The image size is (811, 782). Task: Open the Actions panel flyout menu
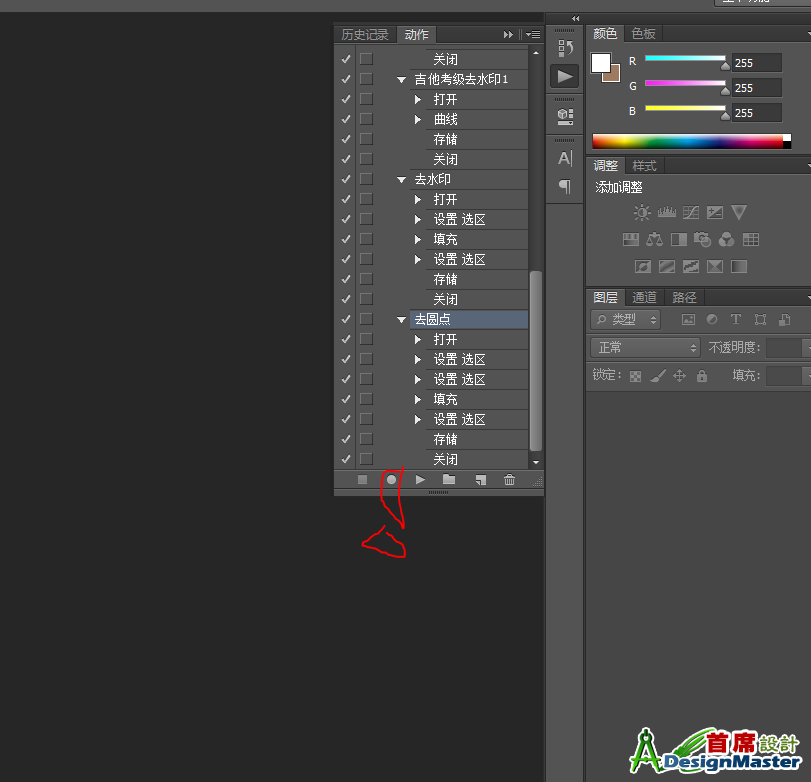[533, 35]
